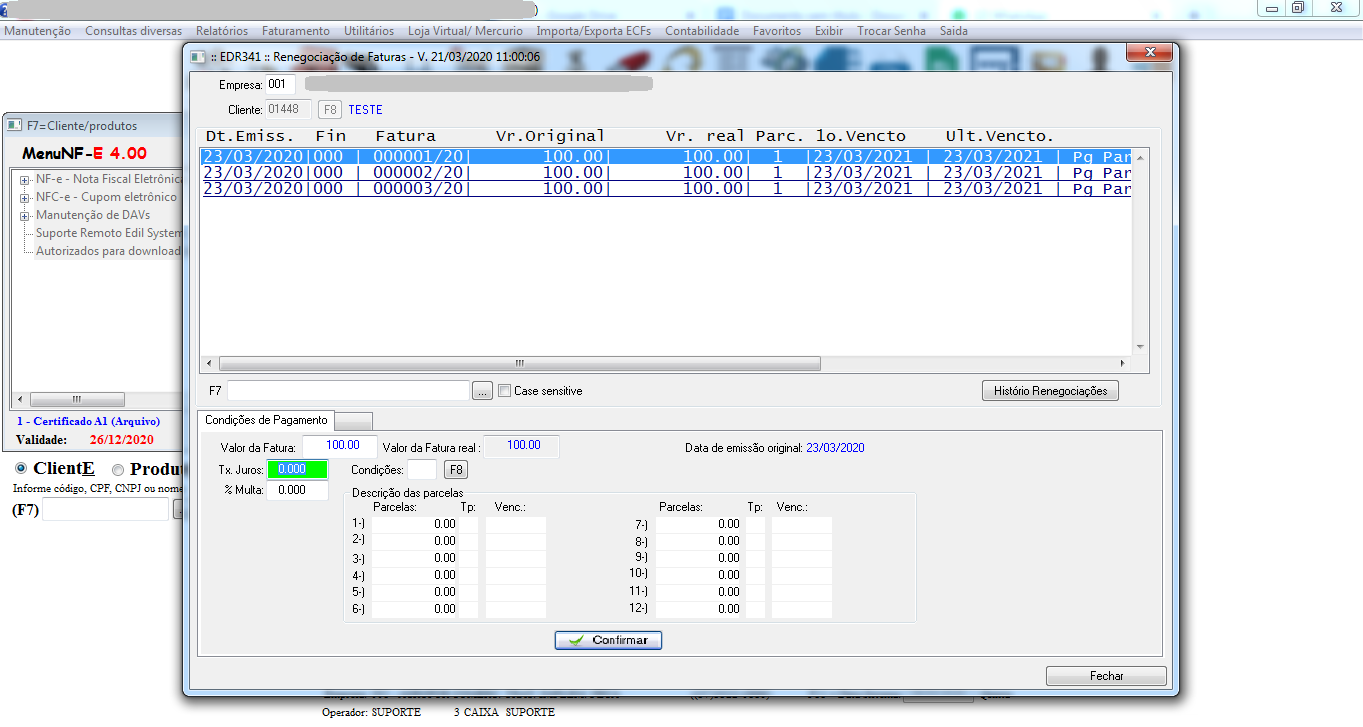
Task: Click the ellipsis browse button beside F7 search
Action: click(x=482, y=391)
